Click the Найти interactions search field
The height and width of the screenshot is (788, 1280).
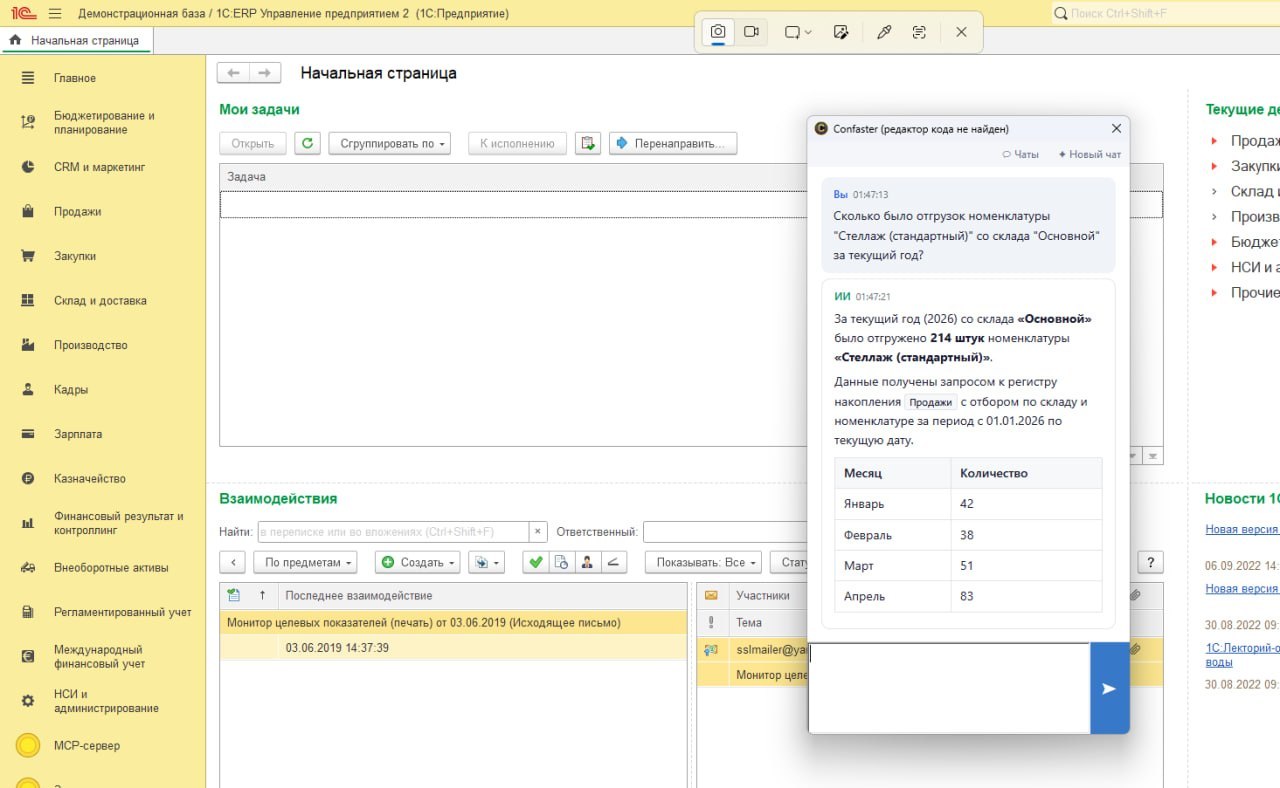[x=393, y=532]
